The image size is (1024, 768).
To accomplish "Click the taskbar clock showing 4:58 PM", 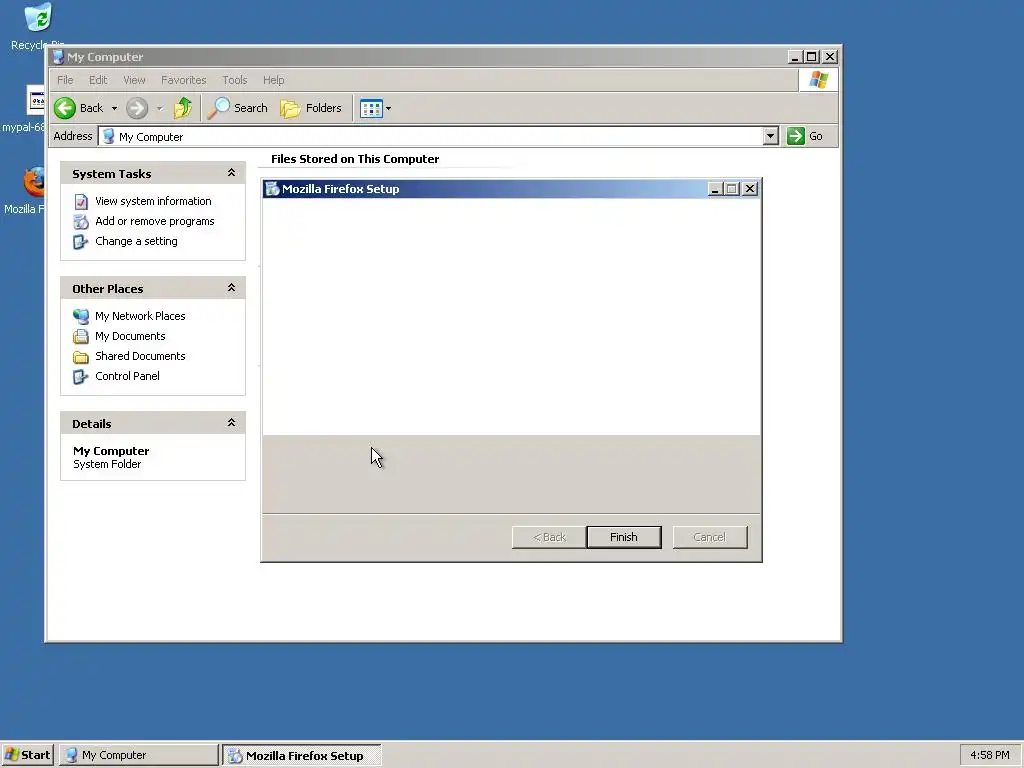I will 989,755.
